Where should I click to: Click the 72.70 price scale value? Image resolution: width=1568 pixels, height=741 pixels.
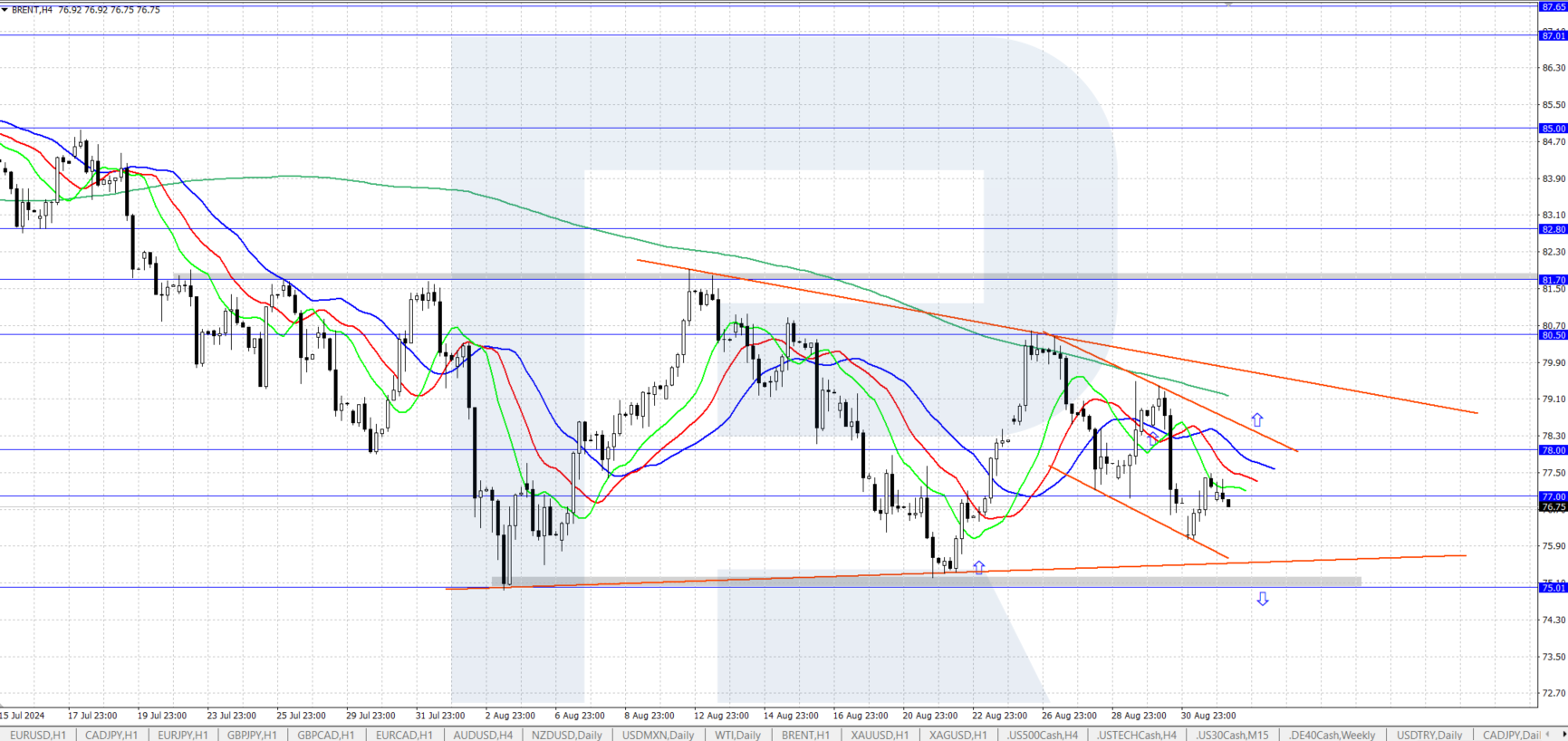(1554, 693)
